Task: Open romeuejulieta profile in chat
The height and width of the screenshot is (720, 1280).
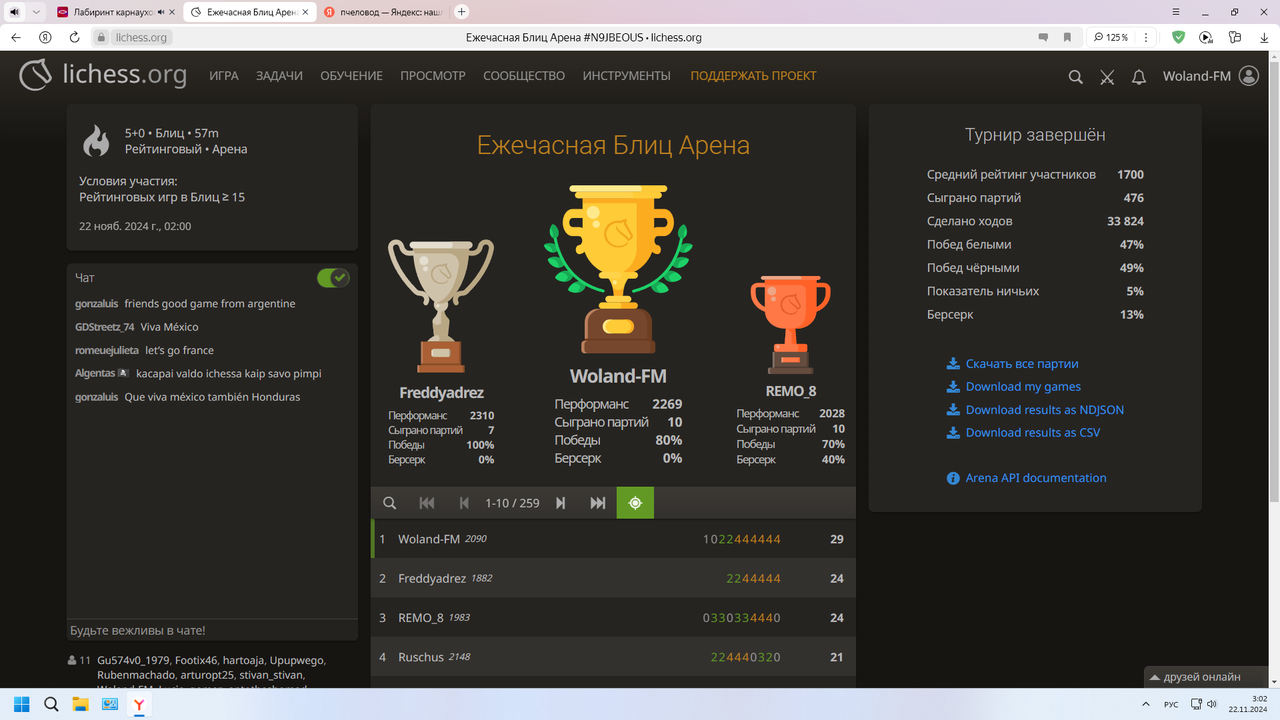Action: pyautogui.click(x=107, y=350)
